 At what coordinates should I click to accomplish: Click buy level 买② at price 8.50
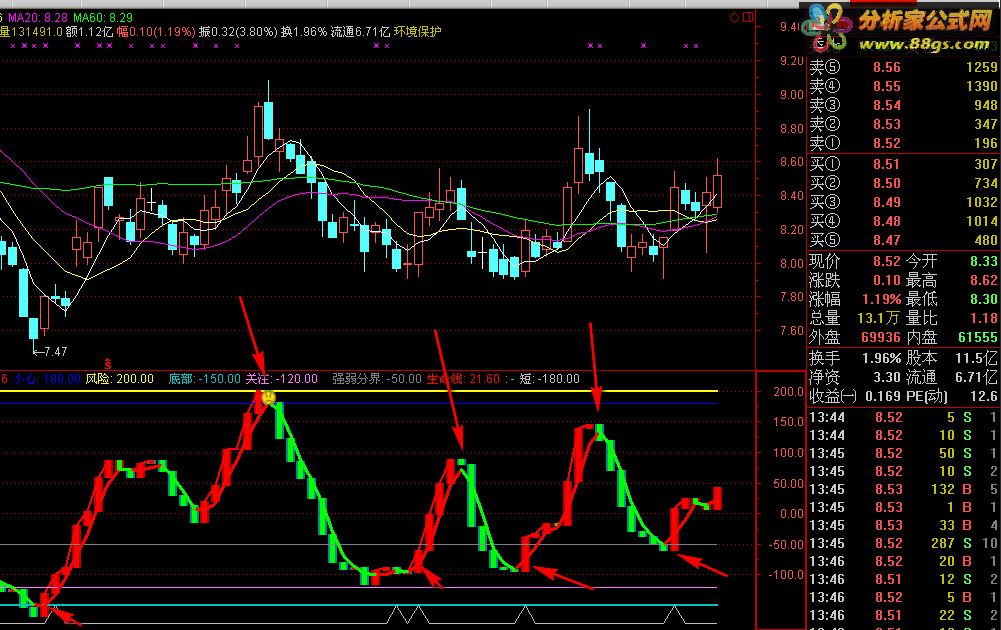pyautogui.click(x=903, y=183)
